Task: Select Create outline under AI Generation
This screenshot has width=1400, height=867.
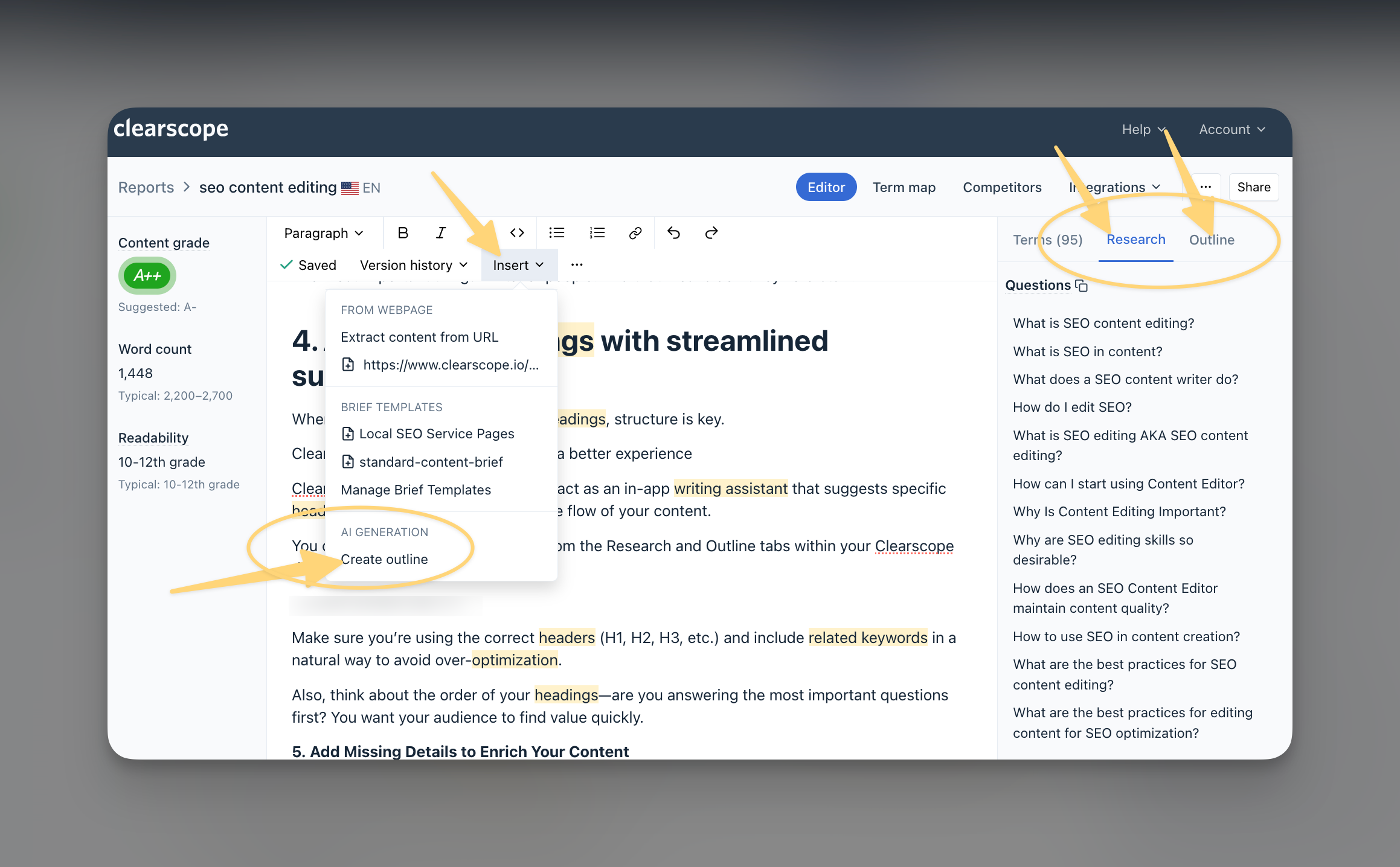Action: 384,559
